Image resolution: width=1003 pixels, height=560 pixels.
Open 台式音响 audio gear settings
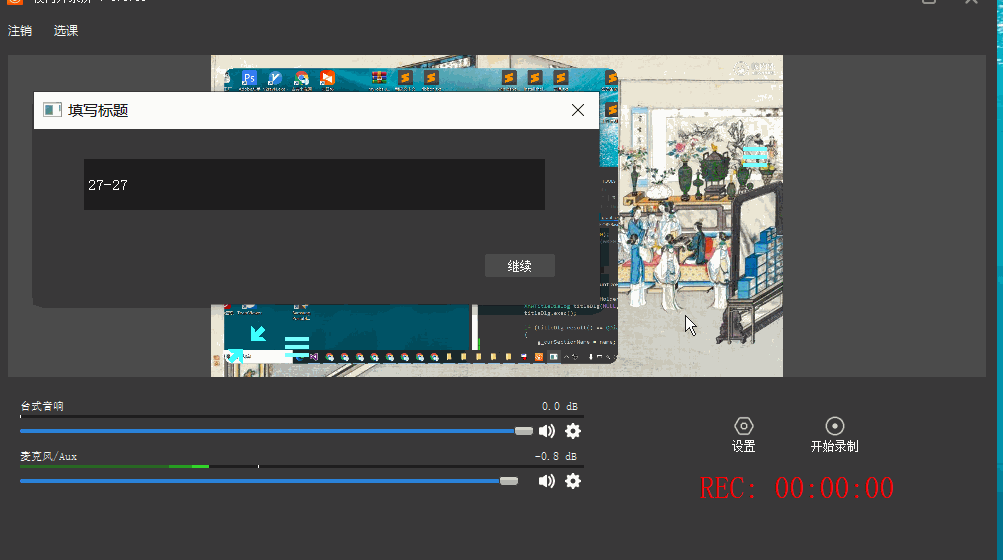573,431
